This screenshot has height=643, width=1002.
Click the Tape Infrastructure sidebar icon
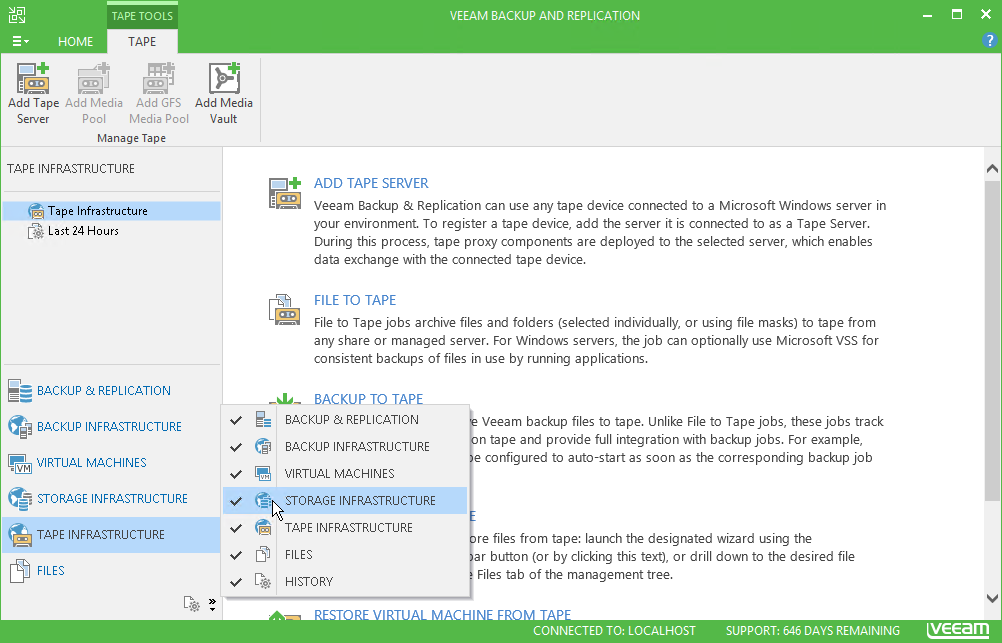pos(20,534)
